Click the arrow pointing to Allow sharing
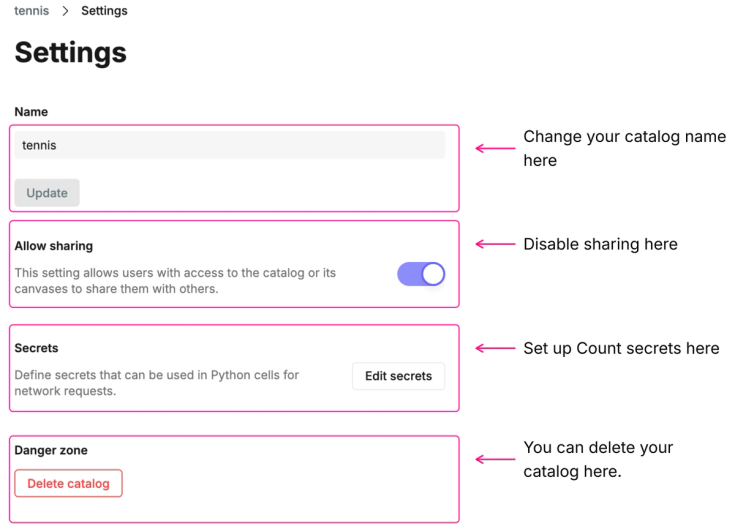The height and width of the screenshot is (532, 735). point(494,244)
